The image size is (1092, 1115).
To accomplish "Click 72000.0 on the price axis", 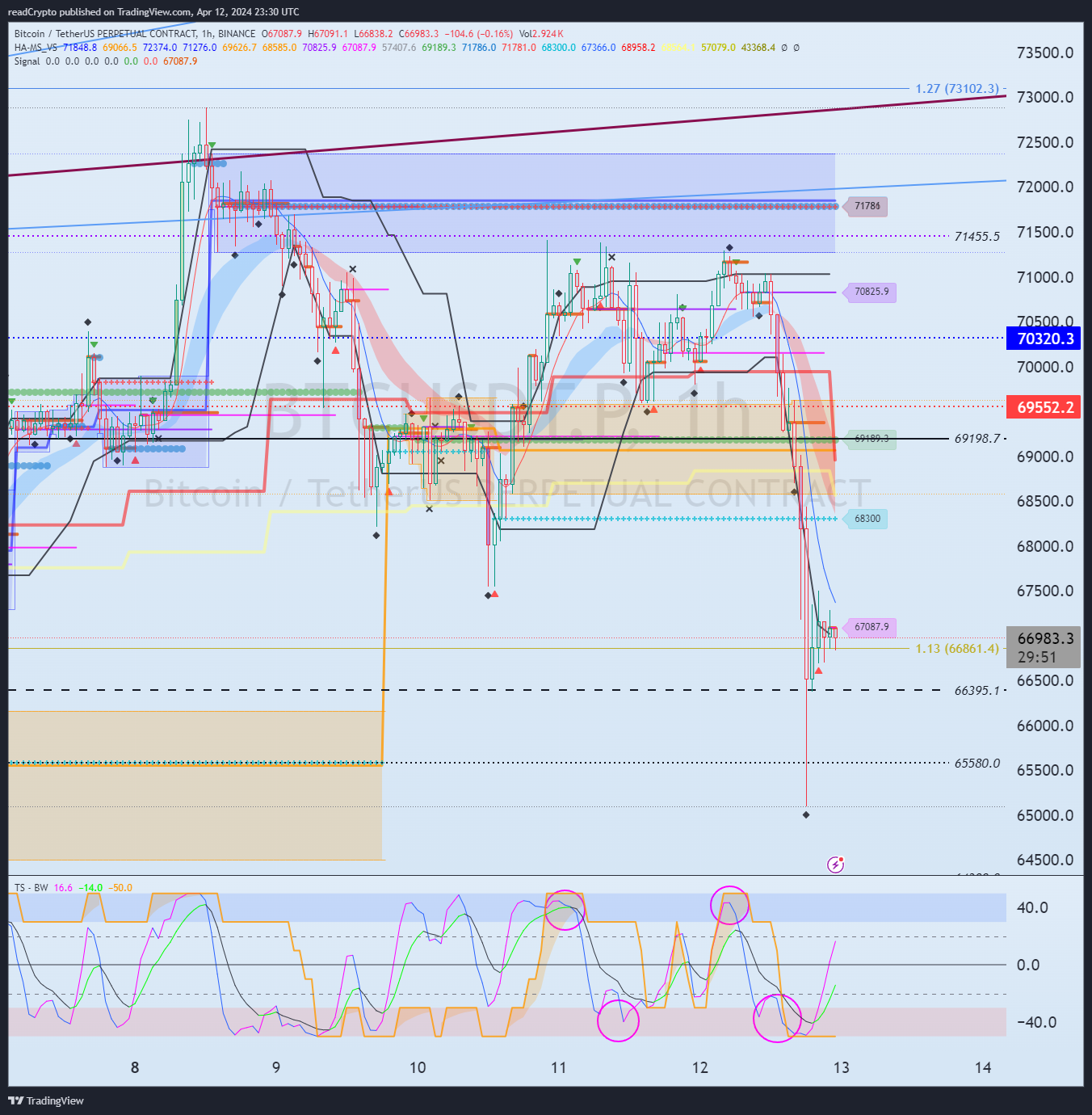I will (1045, 187).
